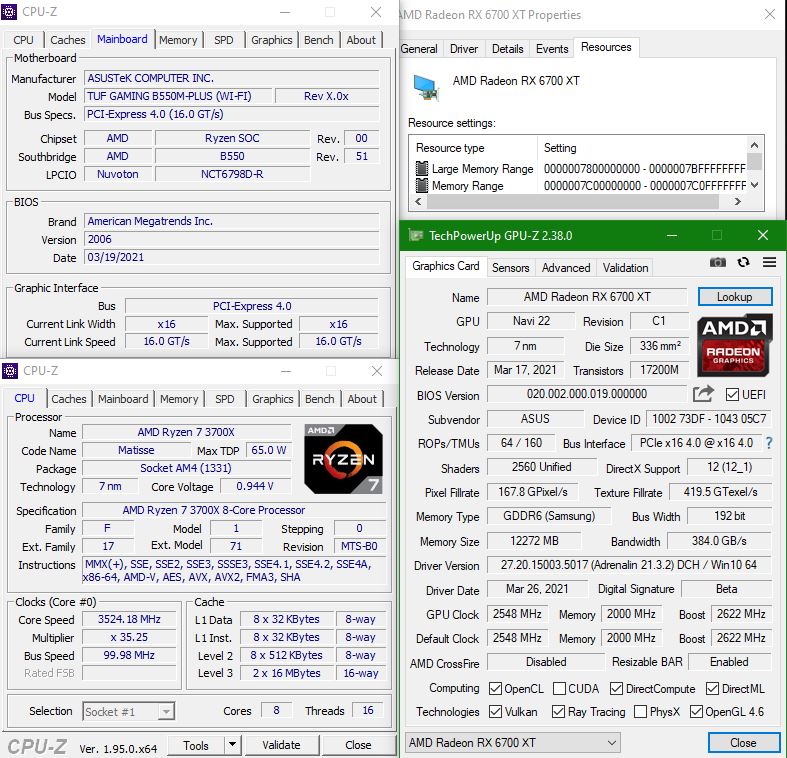Viewport: 787px width, 758px height.
Task: Click the BIOS Version field in GPU-Z
Action: click(587, 394)
